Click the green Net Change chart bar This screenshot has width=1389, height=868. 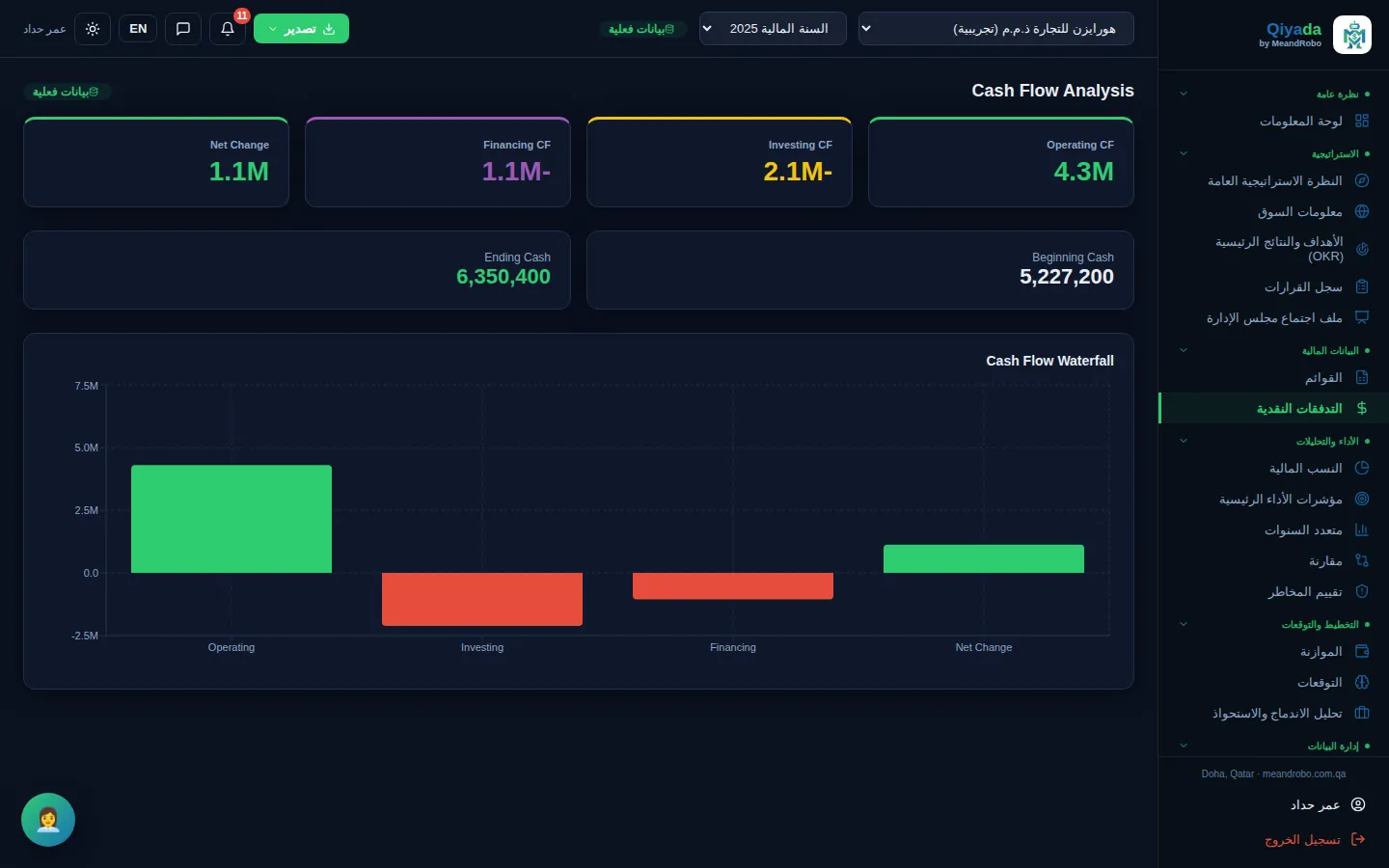[x=984, y=559]
